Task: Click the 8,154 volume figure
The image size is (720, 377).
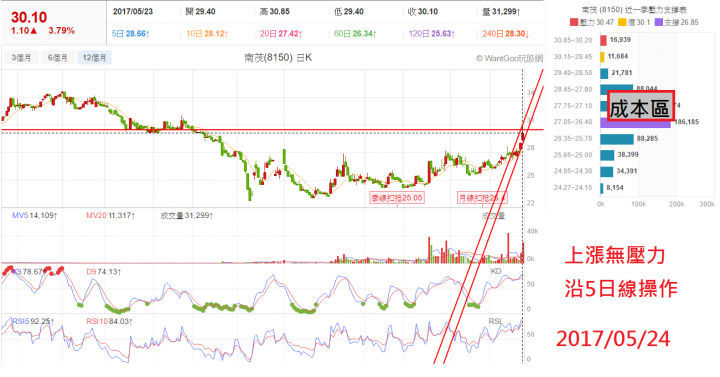Action: [615, 187]
